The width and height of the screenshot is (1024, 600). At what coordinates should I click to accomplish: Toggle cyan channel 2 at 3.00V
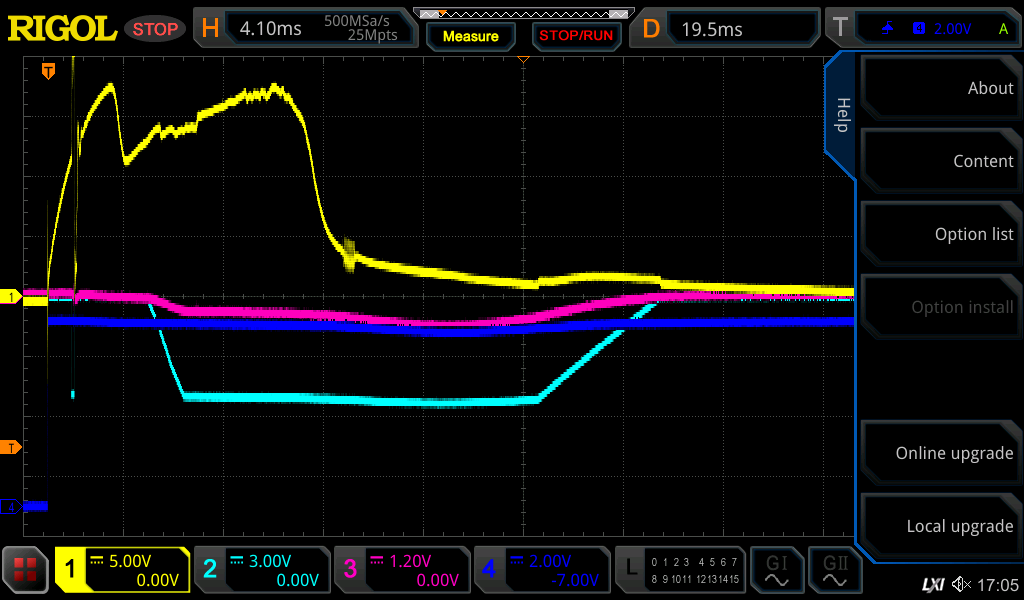click(x=262, y=570)
